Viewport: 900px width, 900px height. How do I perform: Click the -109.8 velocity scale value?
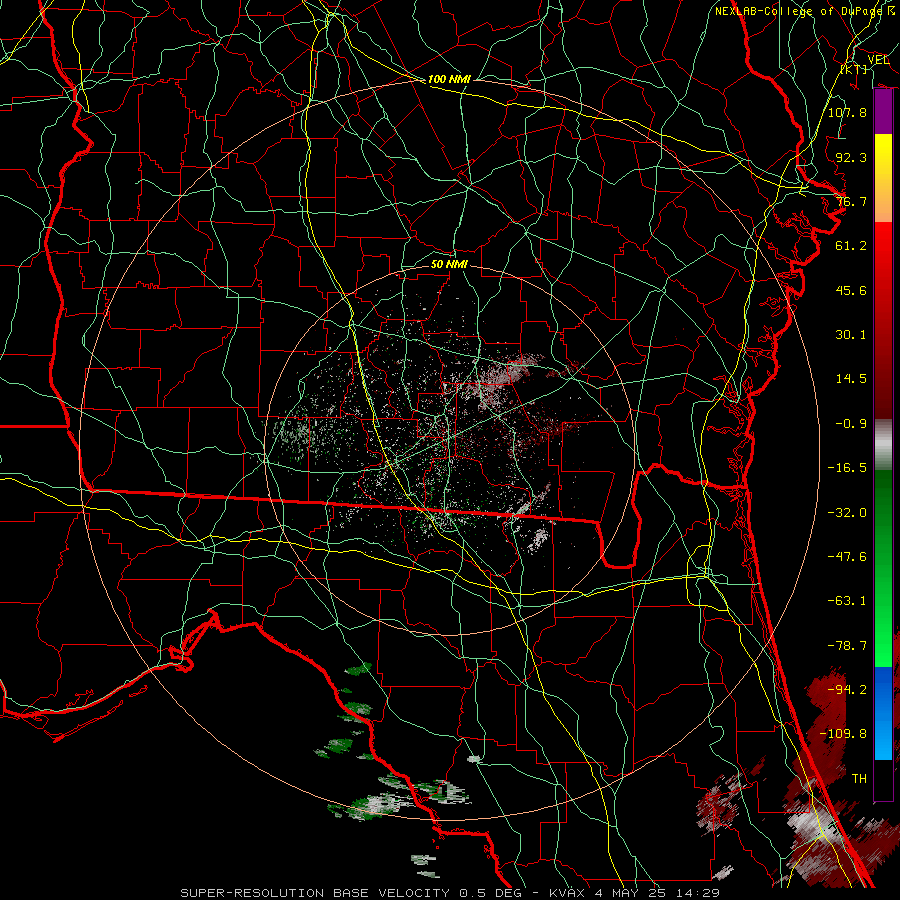(843, 734)
